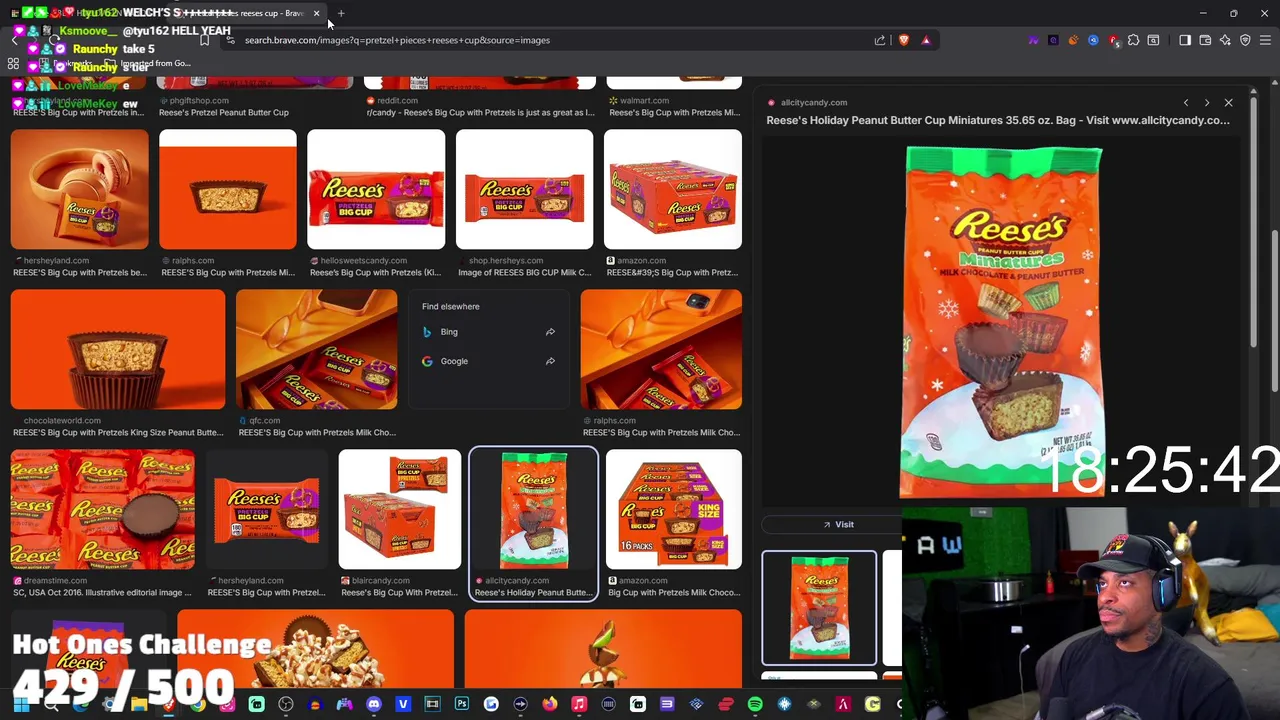Open chocolateworld.com King Size cup image
The height and width of the screenshot is (720, 1280).
[118, 349]
